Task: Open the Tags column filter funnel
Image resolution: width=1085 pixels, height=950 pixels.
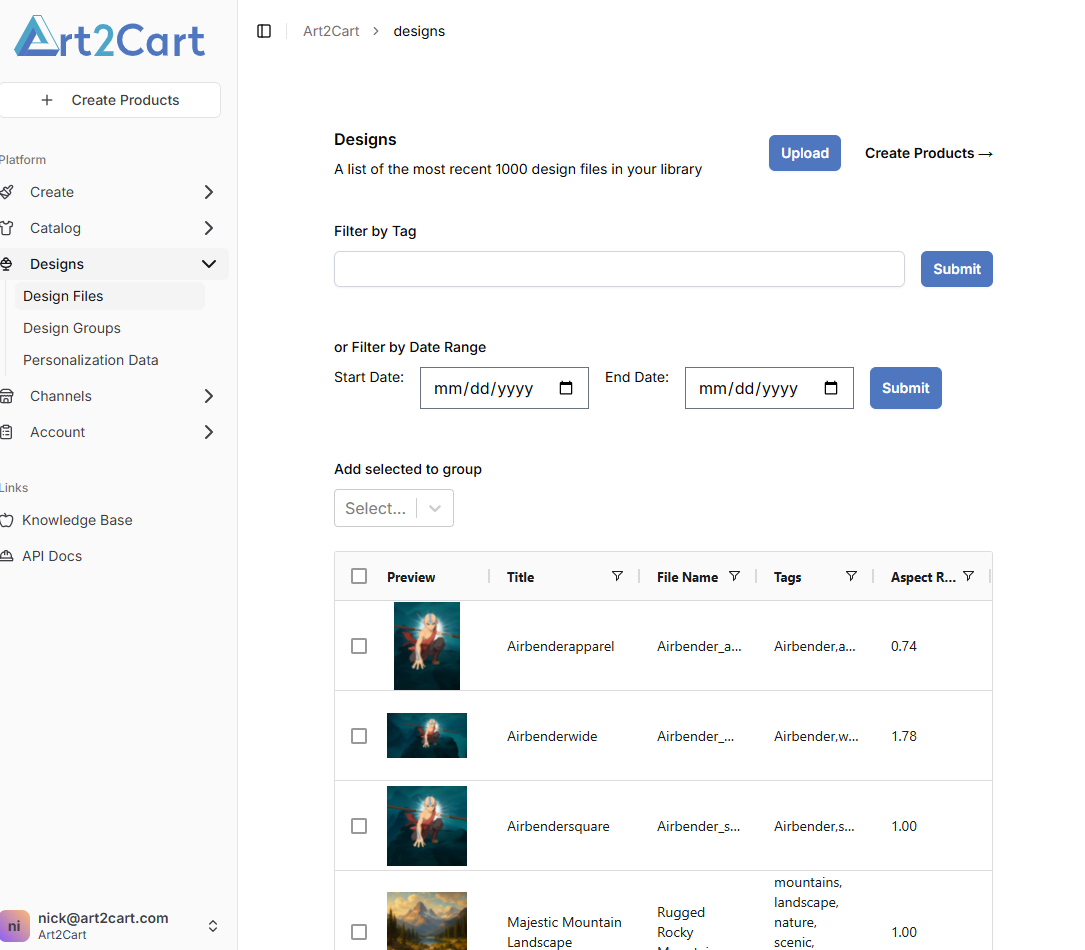Action: pos(851,576)
